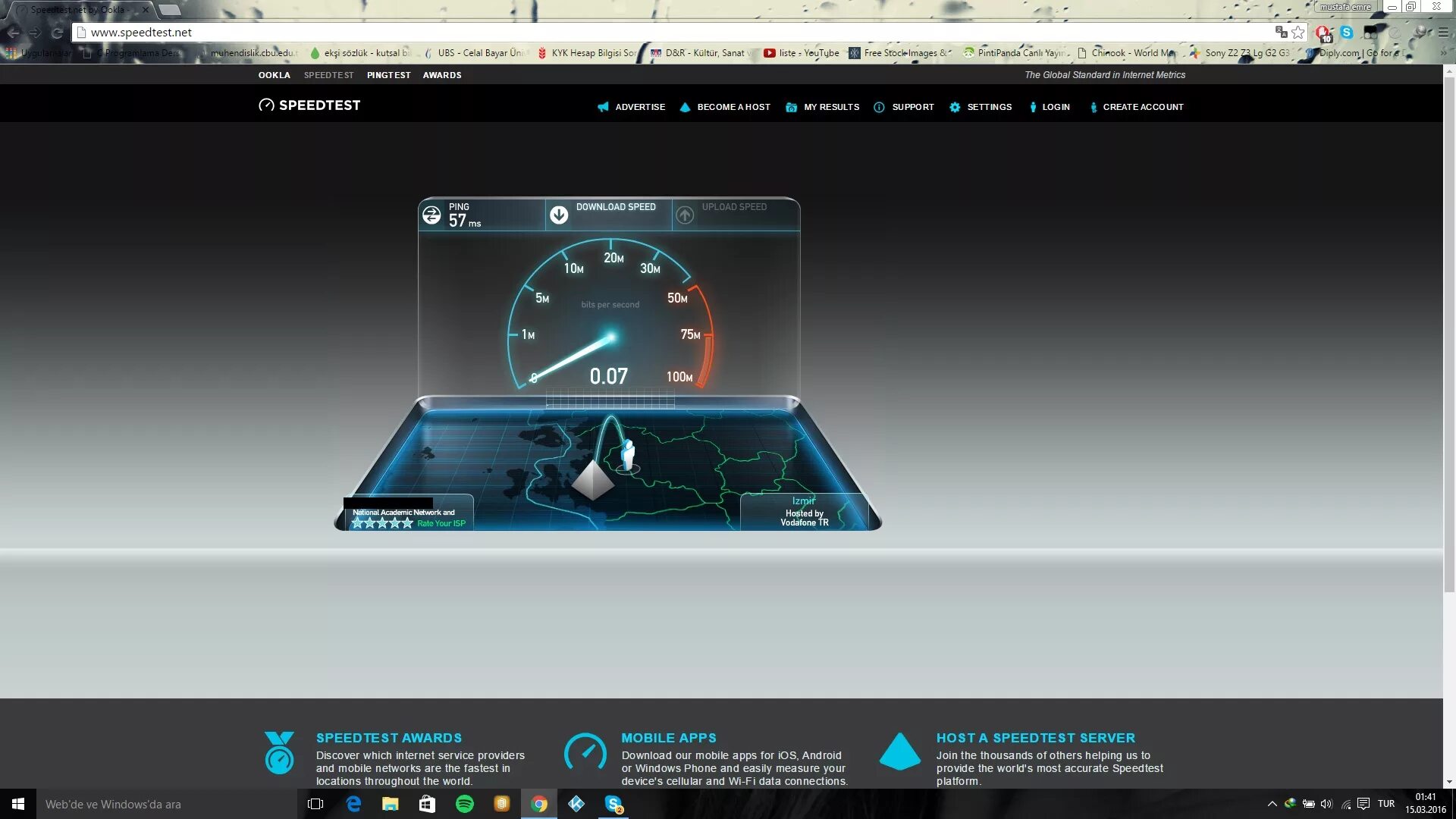Open a new browser tab
The image size is (1456, 819).
170,10
